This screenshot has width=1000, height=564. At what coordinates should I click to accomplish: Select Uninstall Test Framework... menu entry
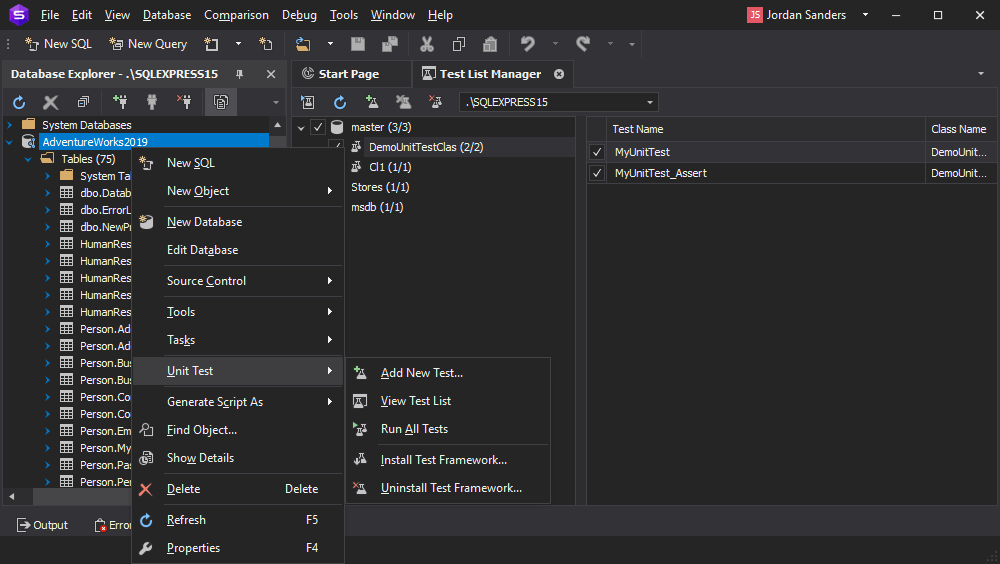(448, 487)
